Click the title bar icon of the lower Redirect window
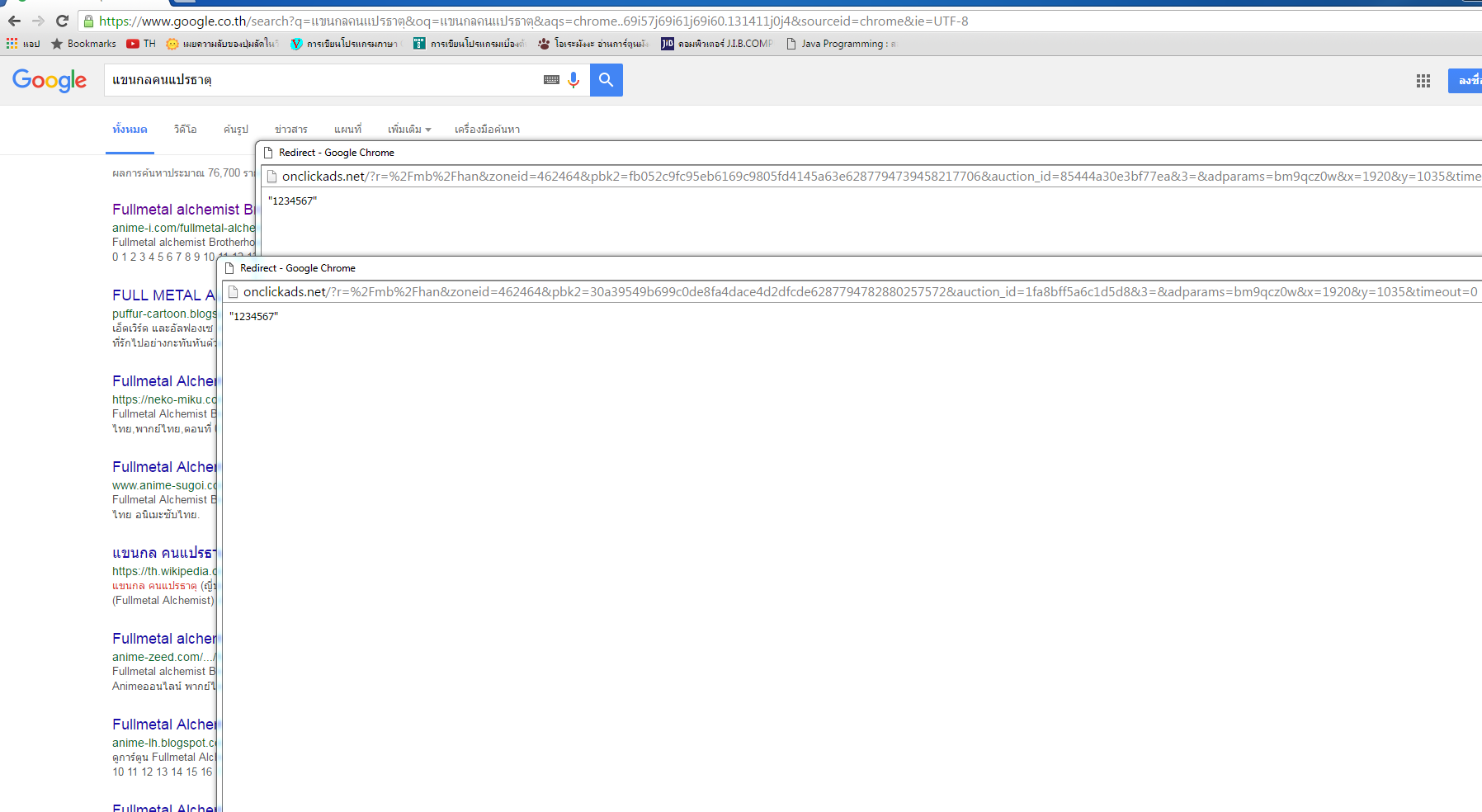 click(229, 268)
